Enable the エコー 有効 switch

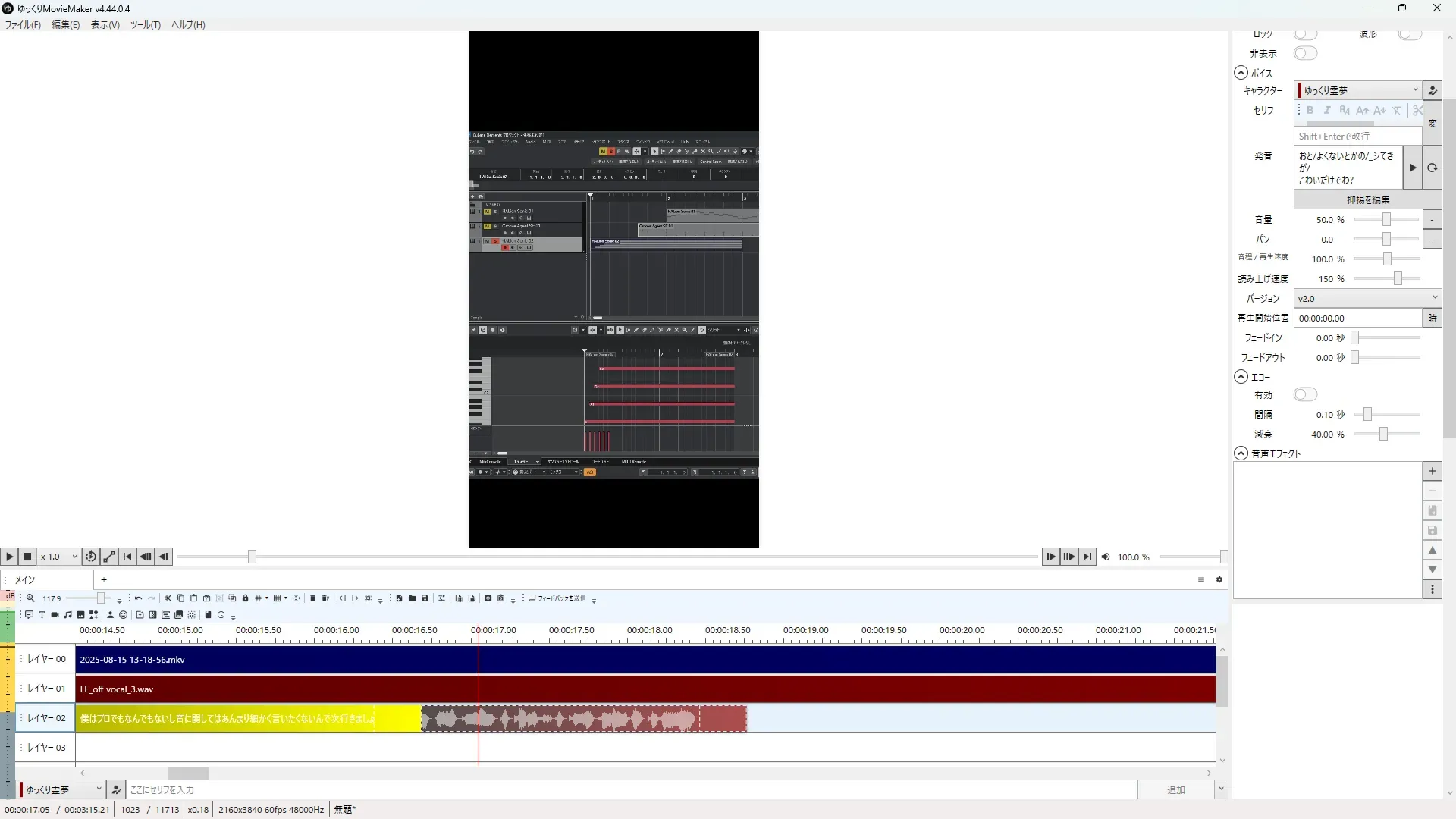point(1305,394)
